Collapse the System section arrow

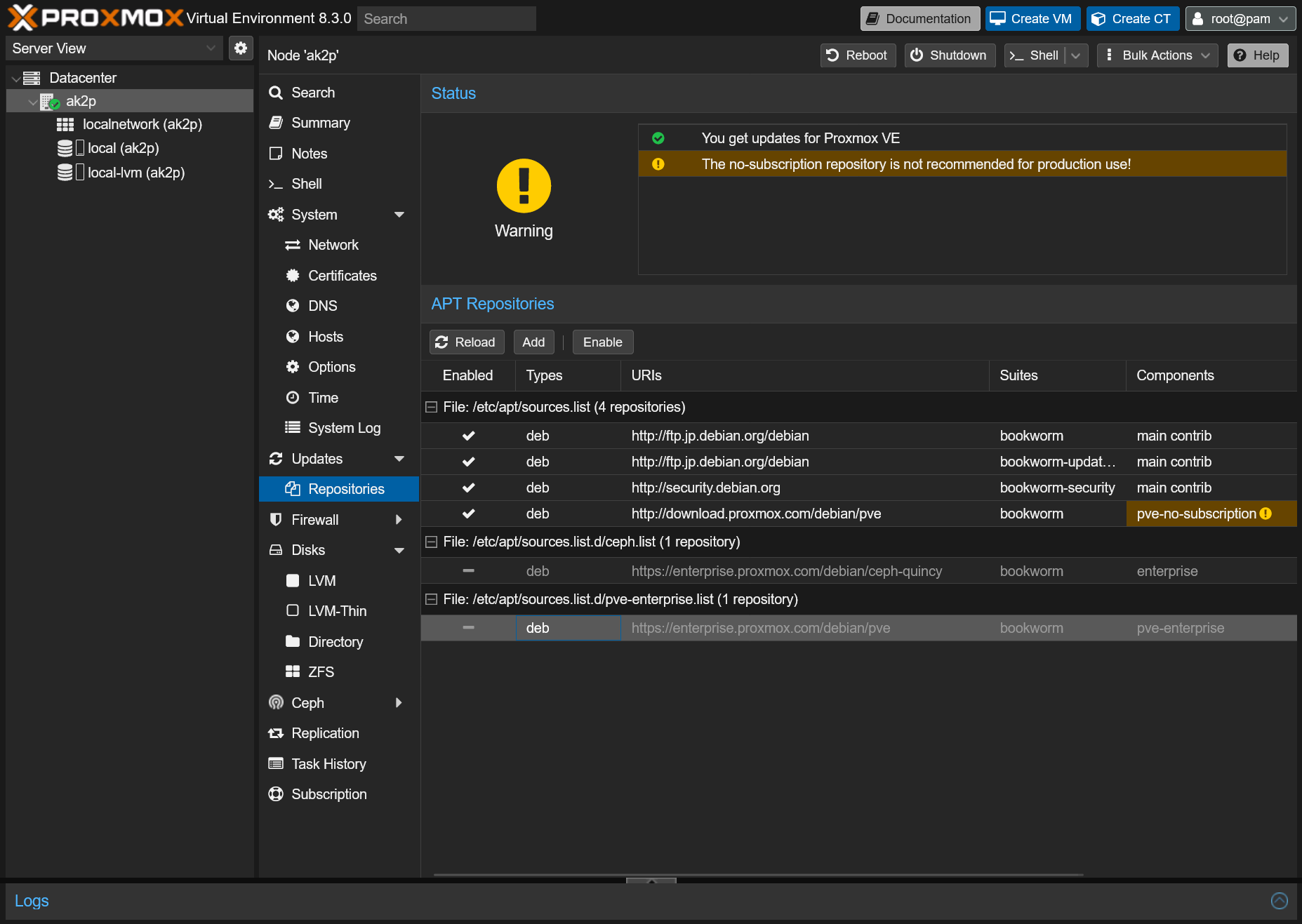coord(399,215)
